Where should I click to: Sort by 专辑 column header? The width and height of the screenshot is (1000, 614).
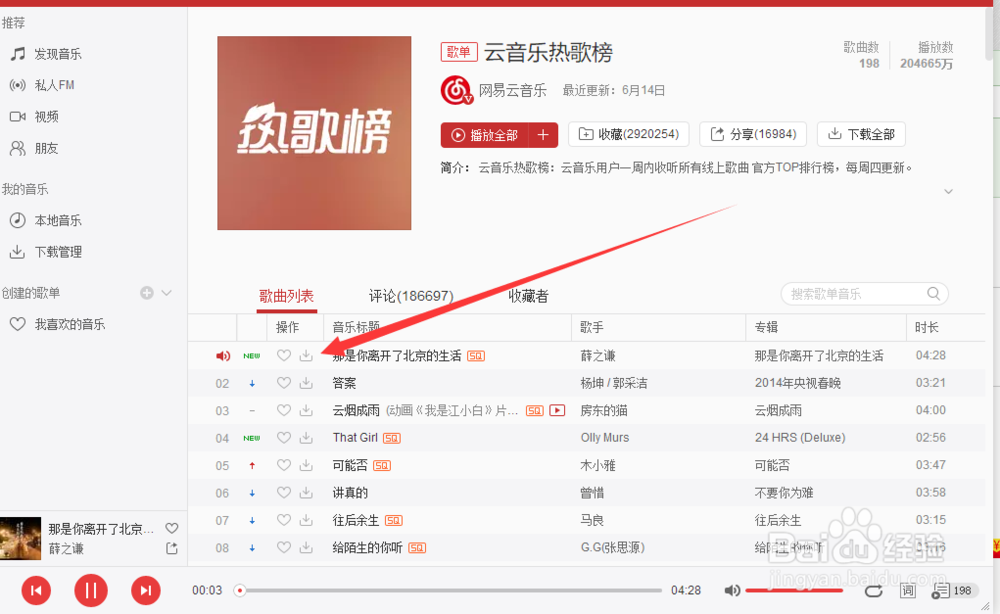(767, 328)
